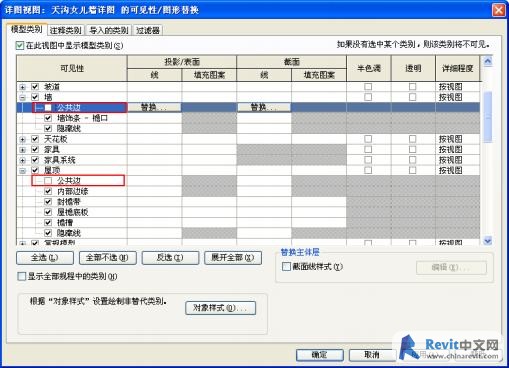The height and width of the screenshot is (368, 509).
Task: Collapse the 墙 category node
Action: pyautogui.click(x=22, y=97)
